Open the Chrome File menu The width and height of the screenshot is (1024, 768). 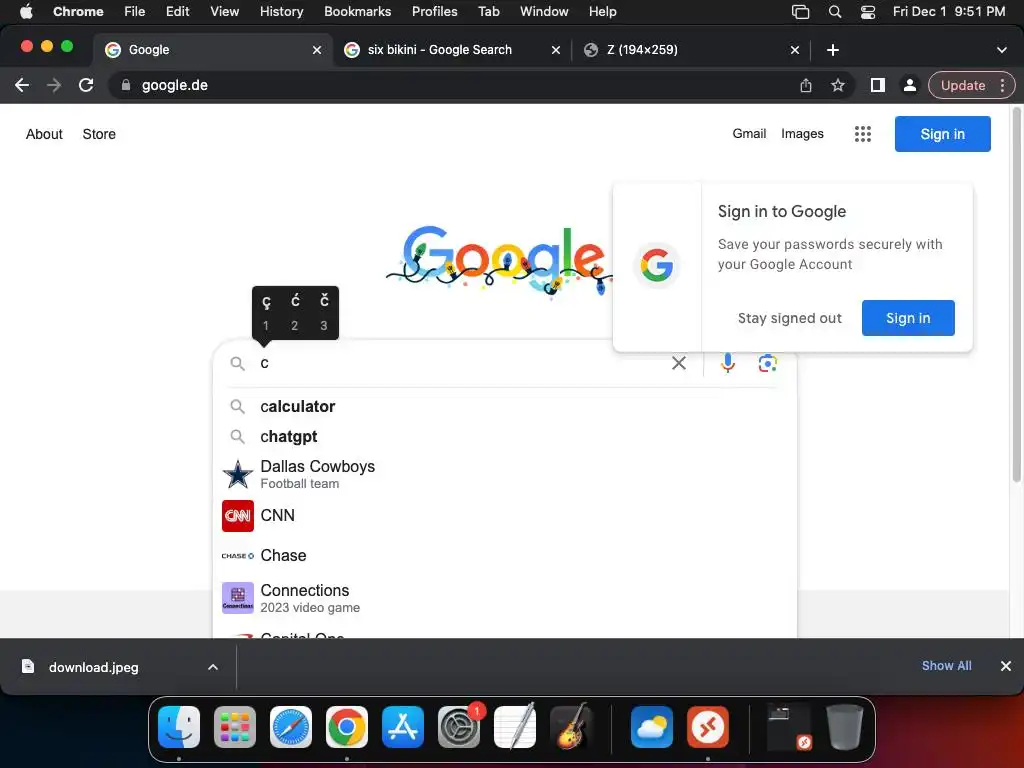pyautogui.click(x=135, y=12)
